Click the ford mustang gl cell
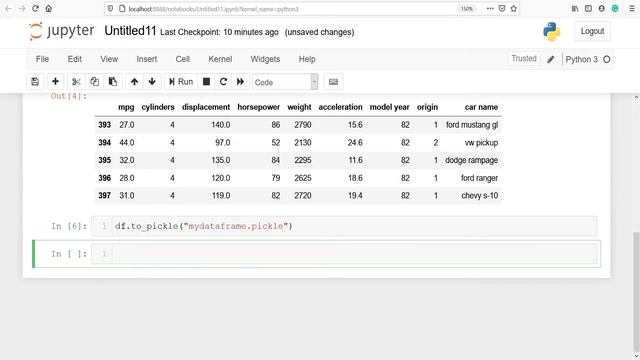 coord(472,125)
